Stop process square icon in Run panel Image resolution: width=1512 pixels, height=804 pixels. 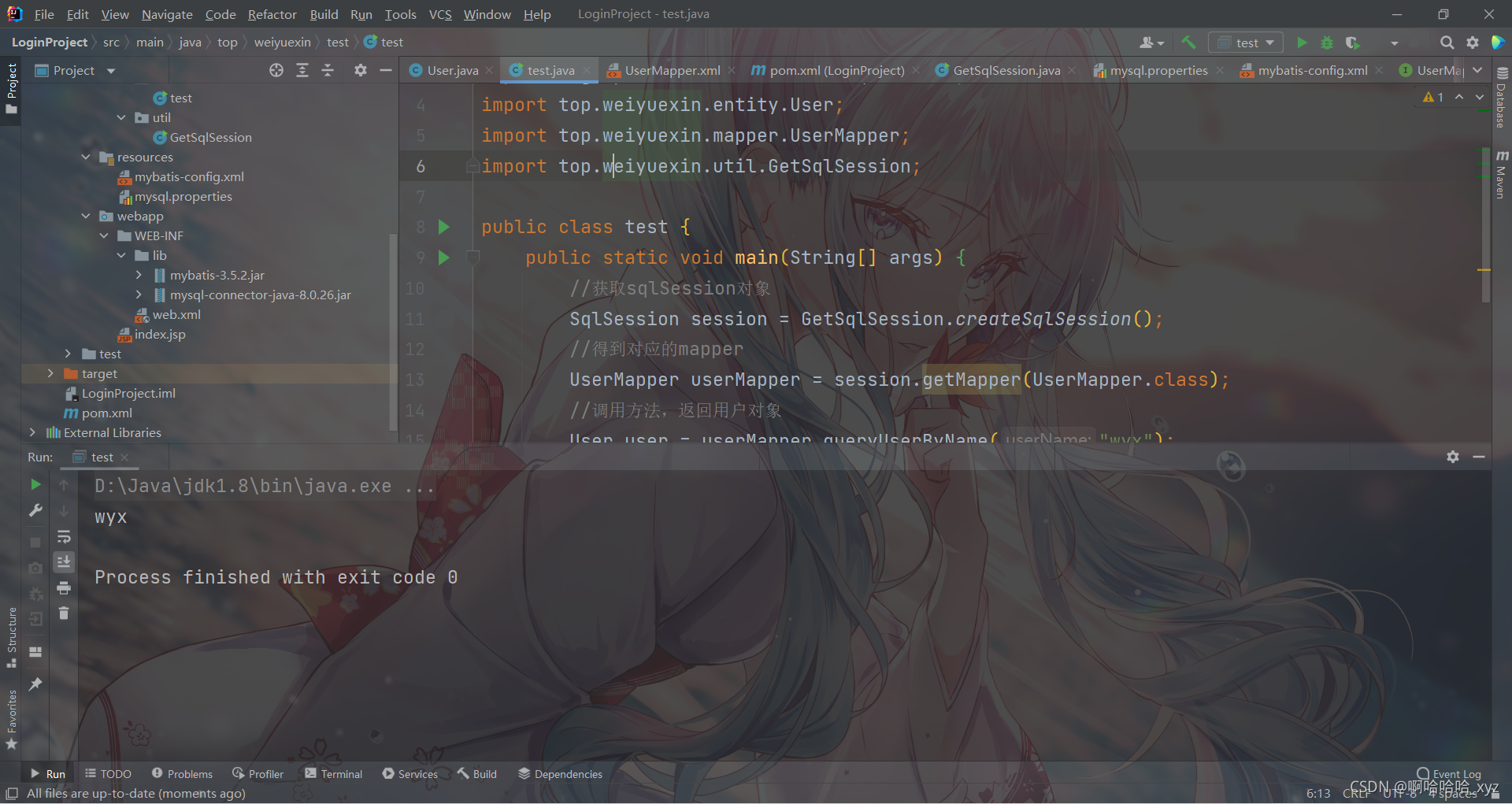tap(35, 542)
